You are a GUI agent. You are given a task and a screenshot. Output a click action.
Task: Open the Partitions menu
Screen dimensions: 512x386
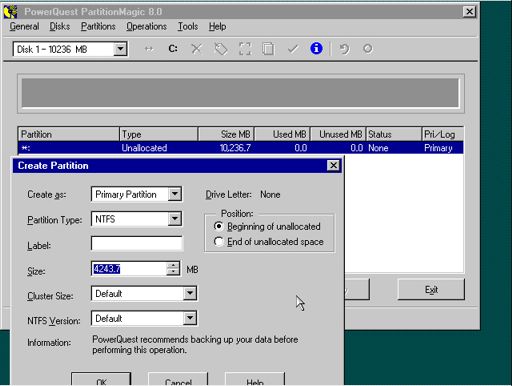pyautogui.click(x=98, y=26)
